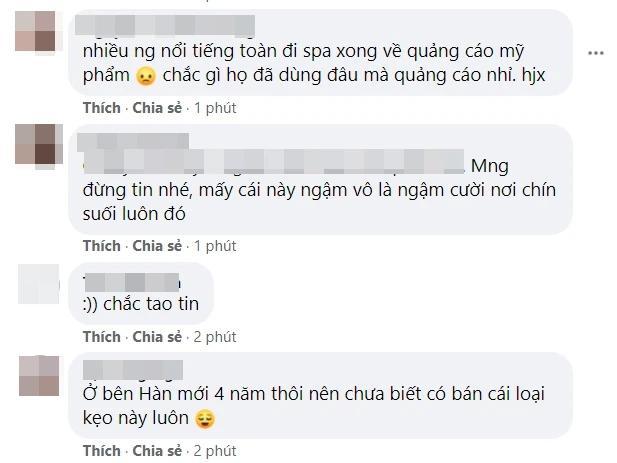Like the 'chắc tao tin' comment with Thích

point(102,336)
